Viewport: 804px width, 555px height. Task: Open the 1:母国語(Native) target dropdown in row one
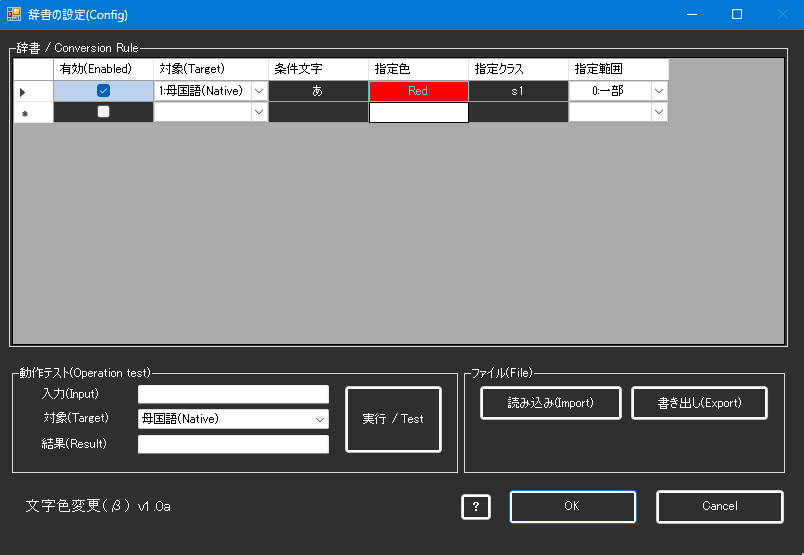259,91
